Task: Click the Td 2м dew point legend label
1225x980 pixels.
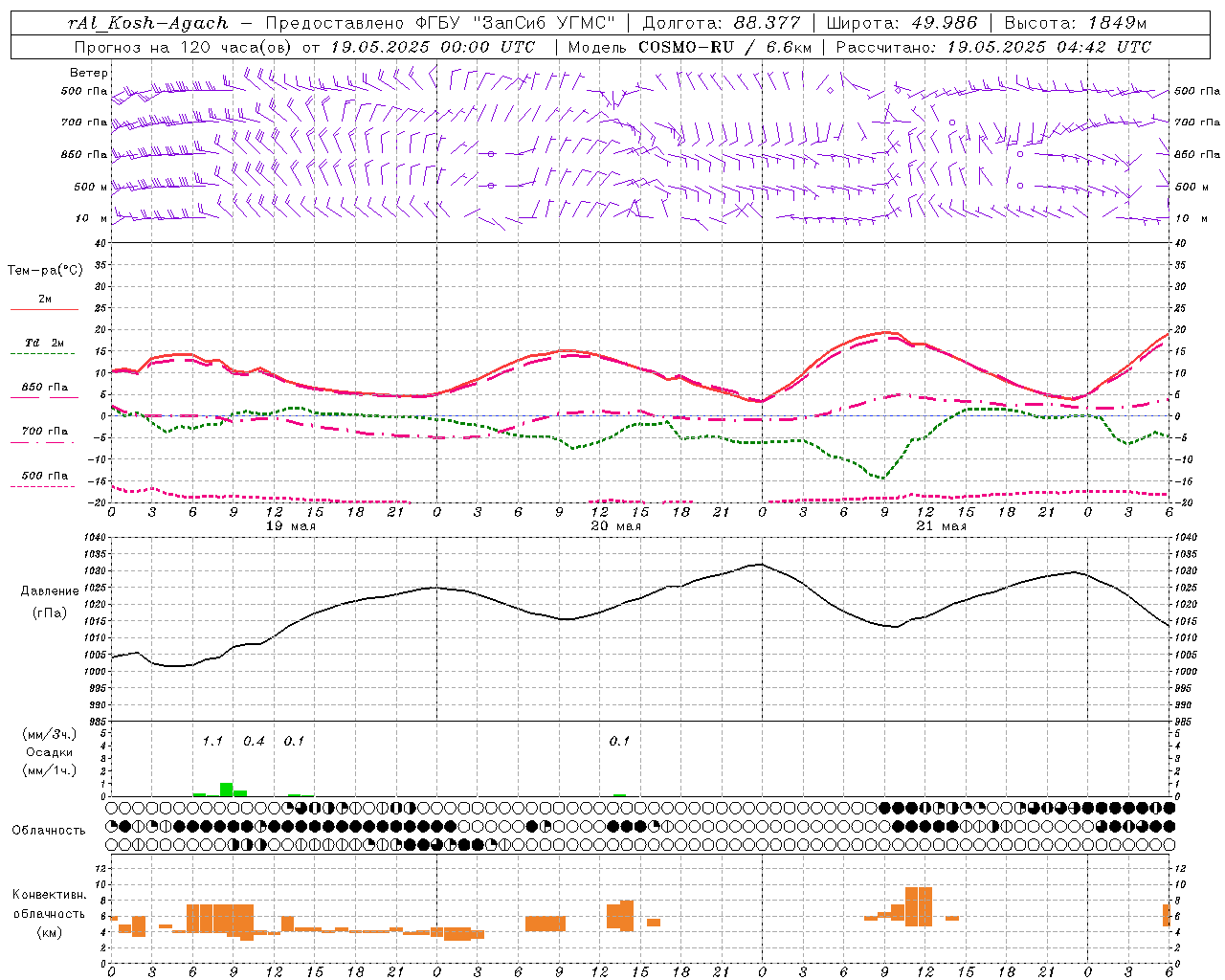Action: tap(45, 343)
